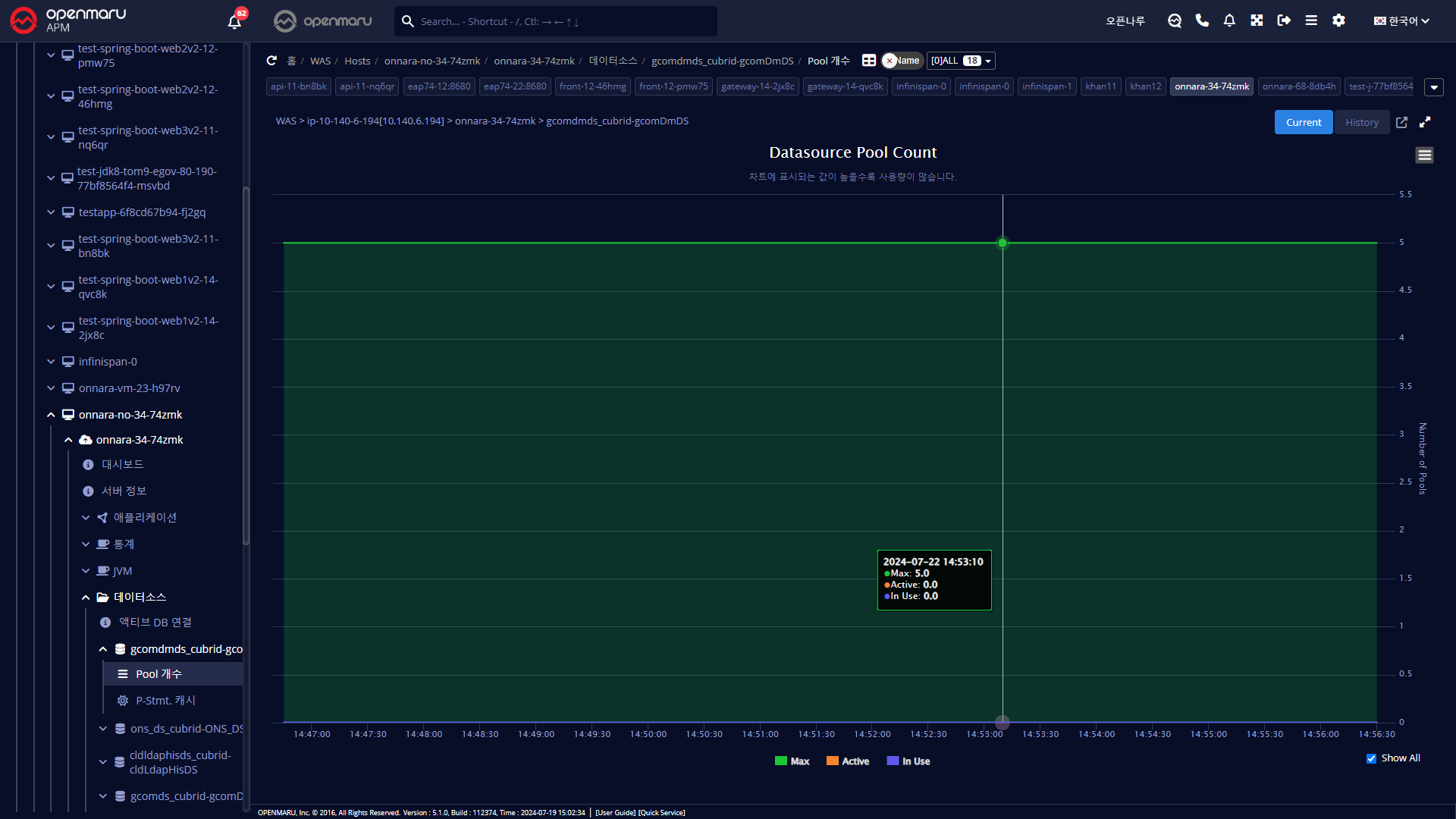
Task: Select the onnara-68-8db4h instance tab
Action: tap(1298, 86)
